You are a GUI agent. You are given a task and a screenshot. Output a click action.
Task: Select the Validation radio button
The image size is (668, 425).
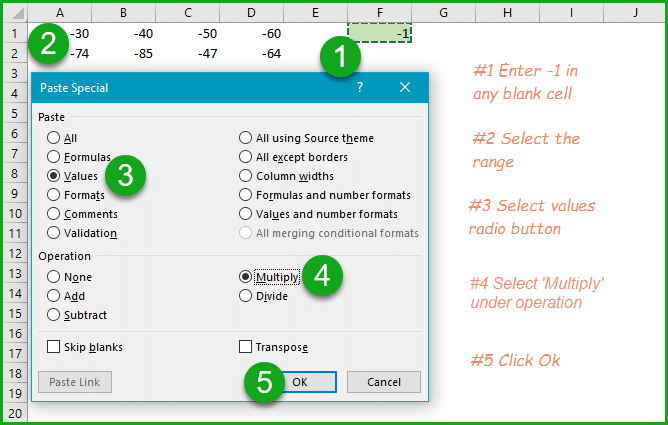pos(53,233)
